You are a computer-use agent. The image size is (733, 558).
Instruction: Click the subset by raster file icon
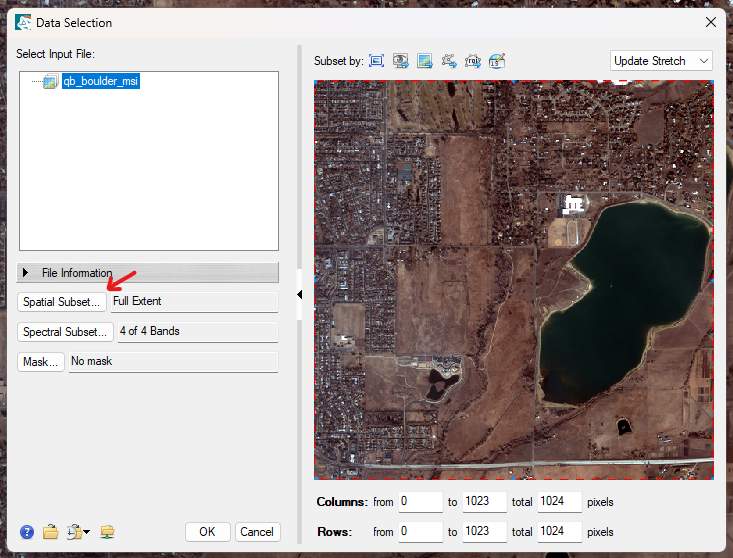coord(425,61)
